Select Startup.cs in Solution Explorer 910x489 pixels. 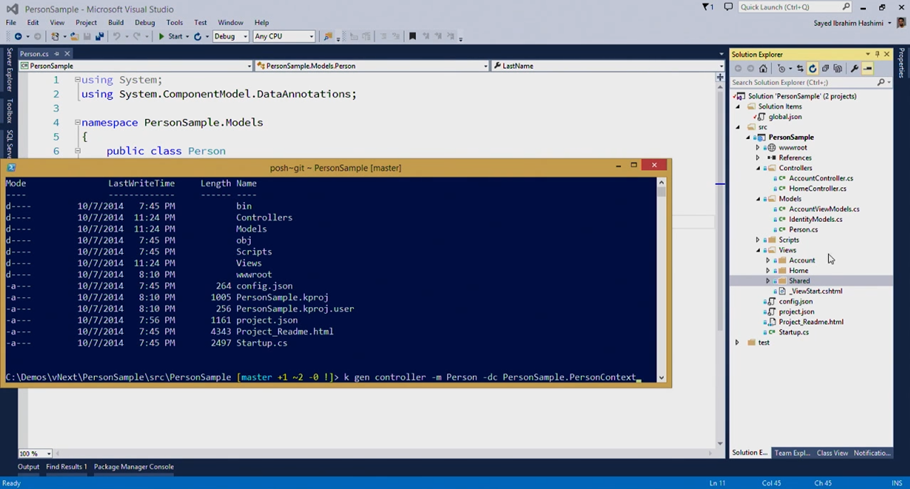793,332
